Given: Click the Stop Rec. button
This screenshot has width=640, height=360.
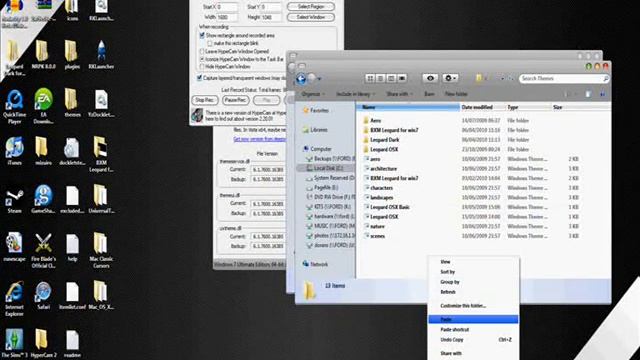Looking at the screenshot, I should pyautogui.click(x=205, y=100).
